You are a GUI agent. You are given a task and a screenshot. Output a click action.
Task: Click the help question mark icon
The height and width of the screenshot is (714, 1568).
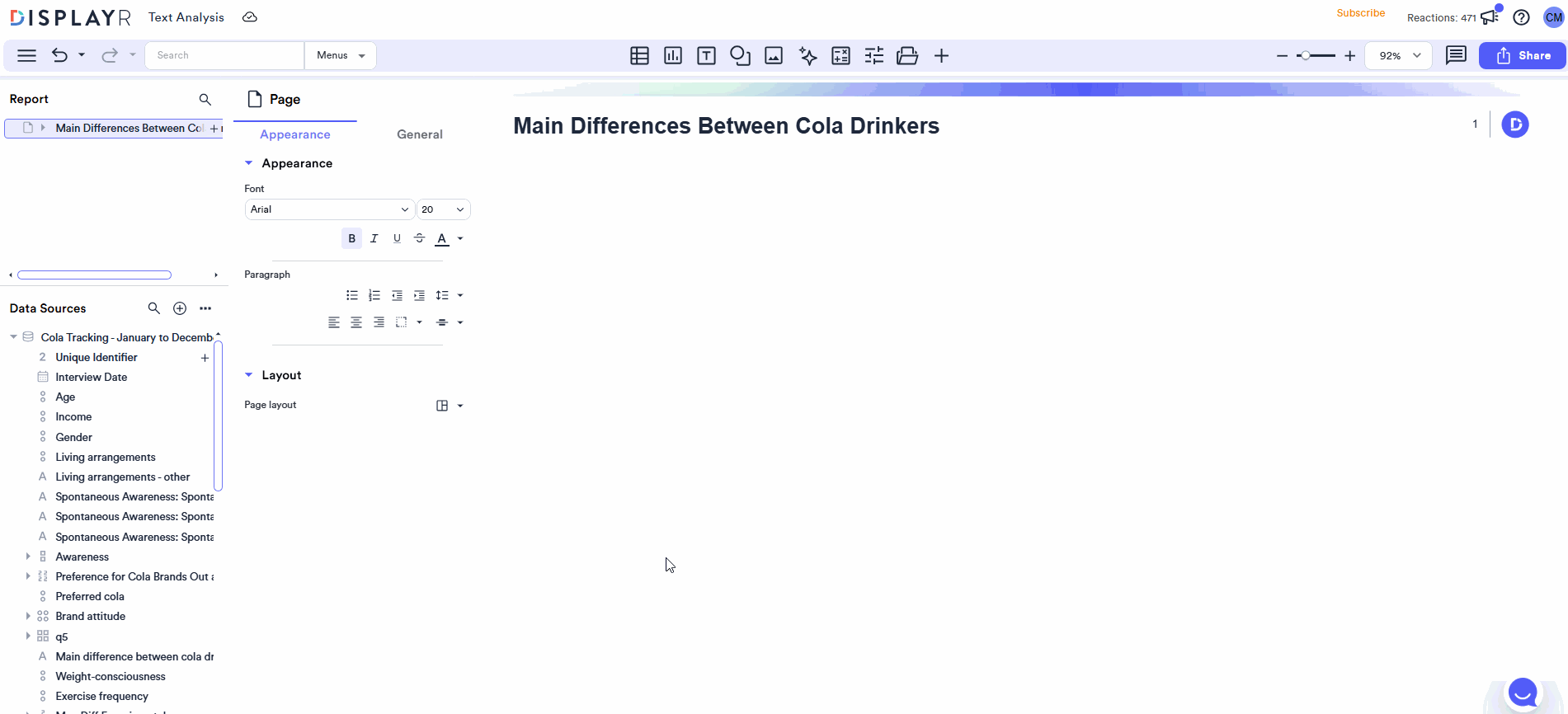click(1521, 17)
